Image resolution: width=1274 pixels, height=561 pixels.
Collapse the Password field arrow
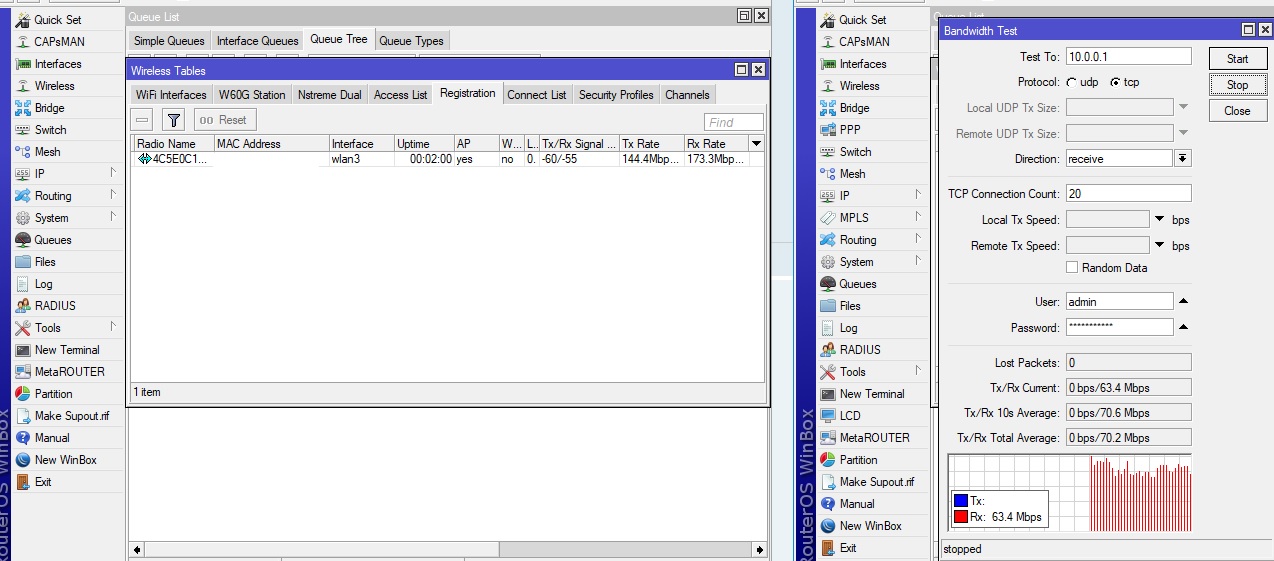click(1183, 327)
